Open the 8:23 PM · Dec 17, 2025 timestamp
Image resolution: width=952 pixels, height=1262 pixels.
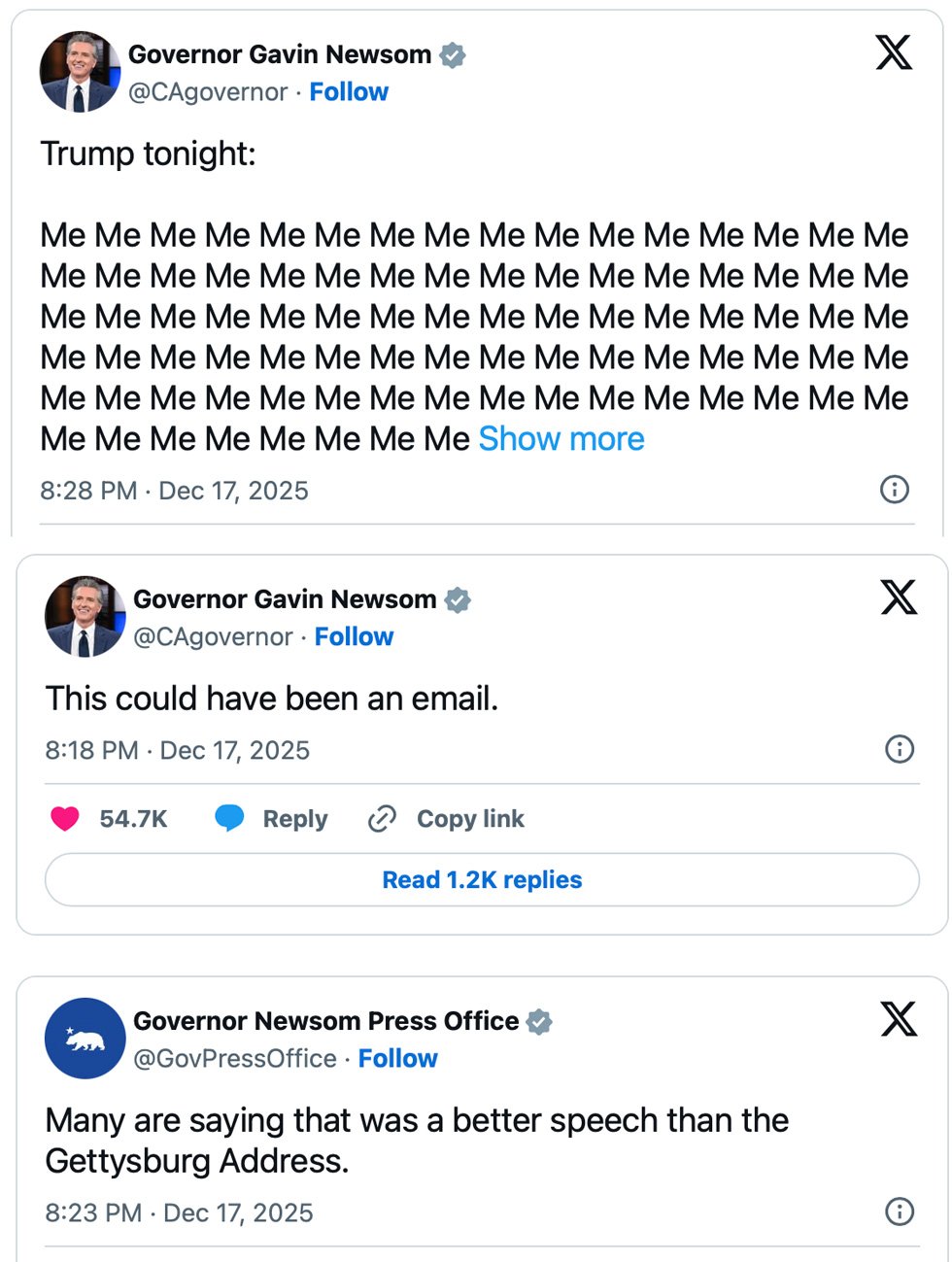(x=179, y=1212)
